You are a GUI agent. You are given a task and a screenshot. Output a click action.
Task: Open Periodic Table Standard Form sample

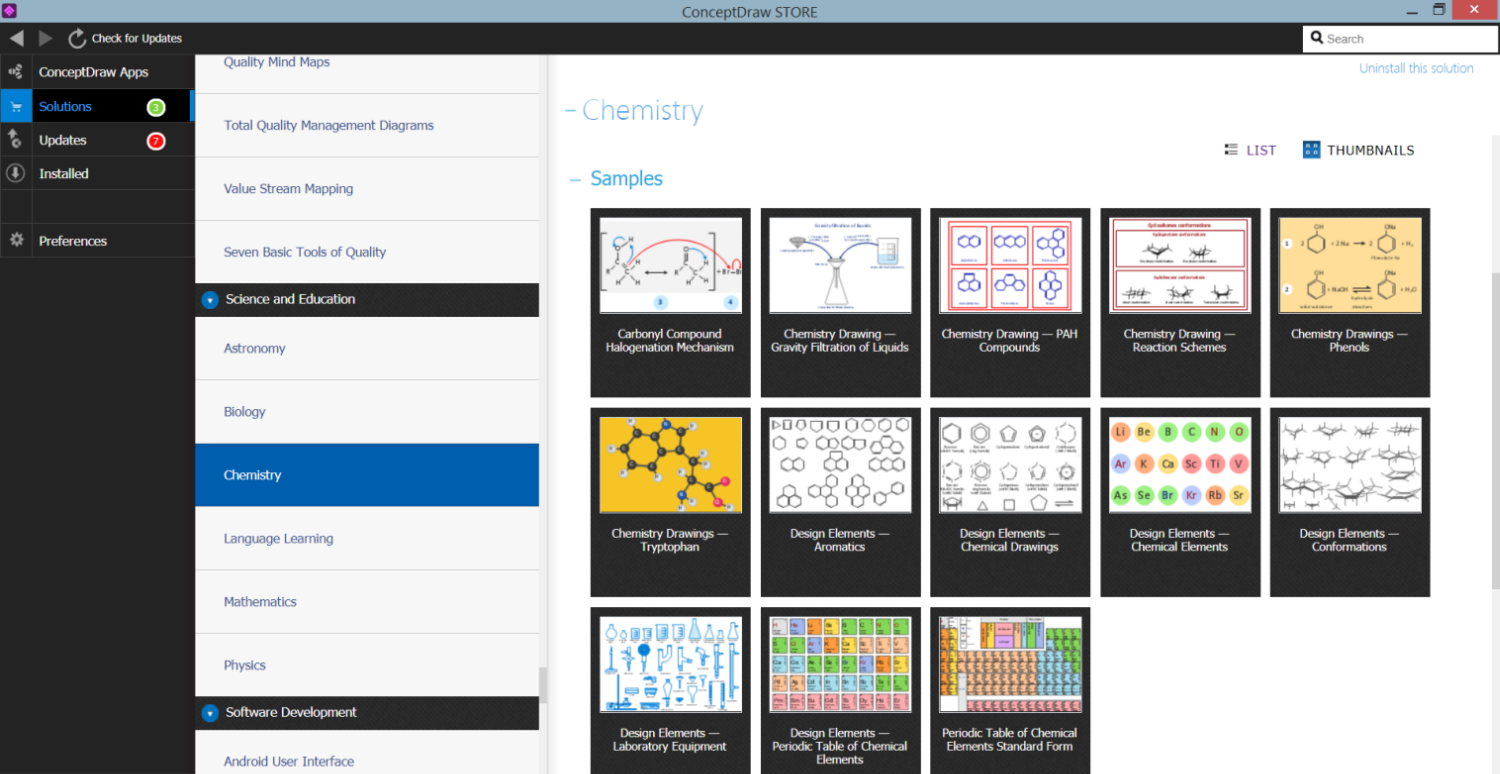(x=1010, y=690)
